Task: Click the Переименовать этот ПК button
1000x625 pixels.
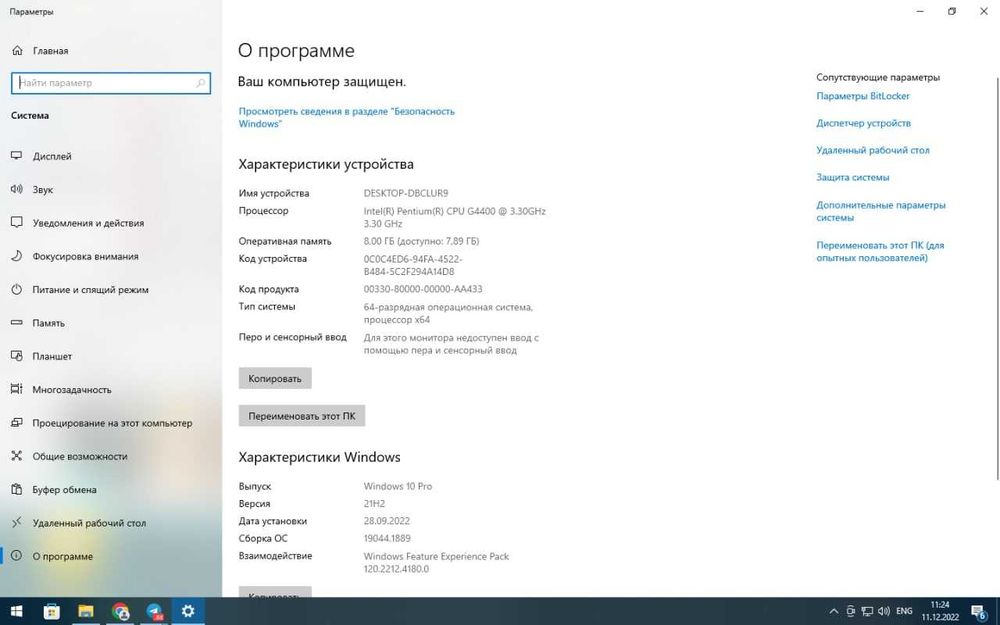Action: pos(302,416)
